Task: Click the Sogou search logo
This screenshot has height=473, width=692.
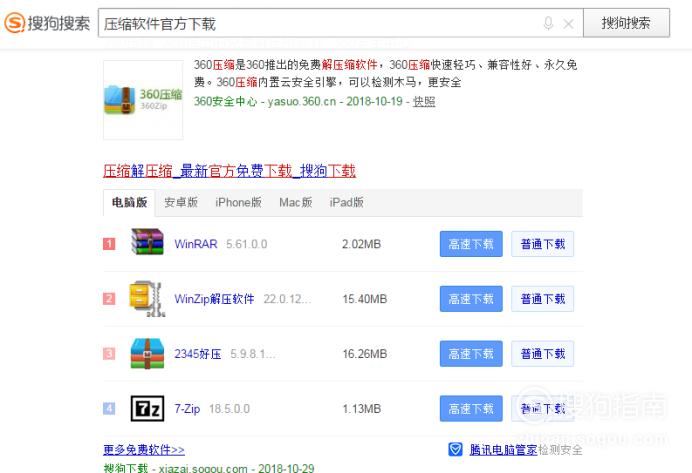Action: [x=47, y=23]
